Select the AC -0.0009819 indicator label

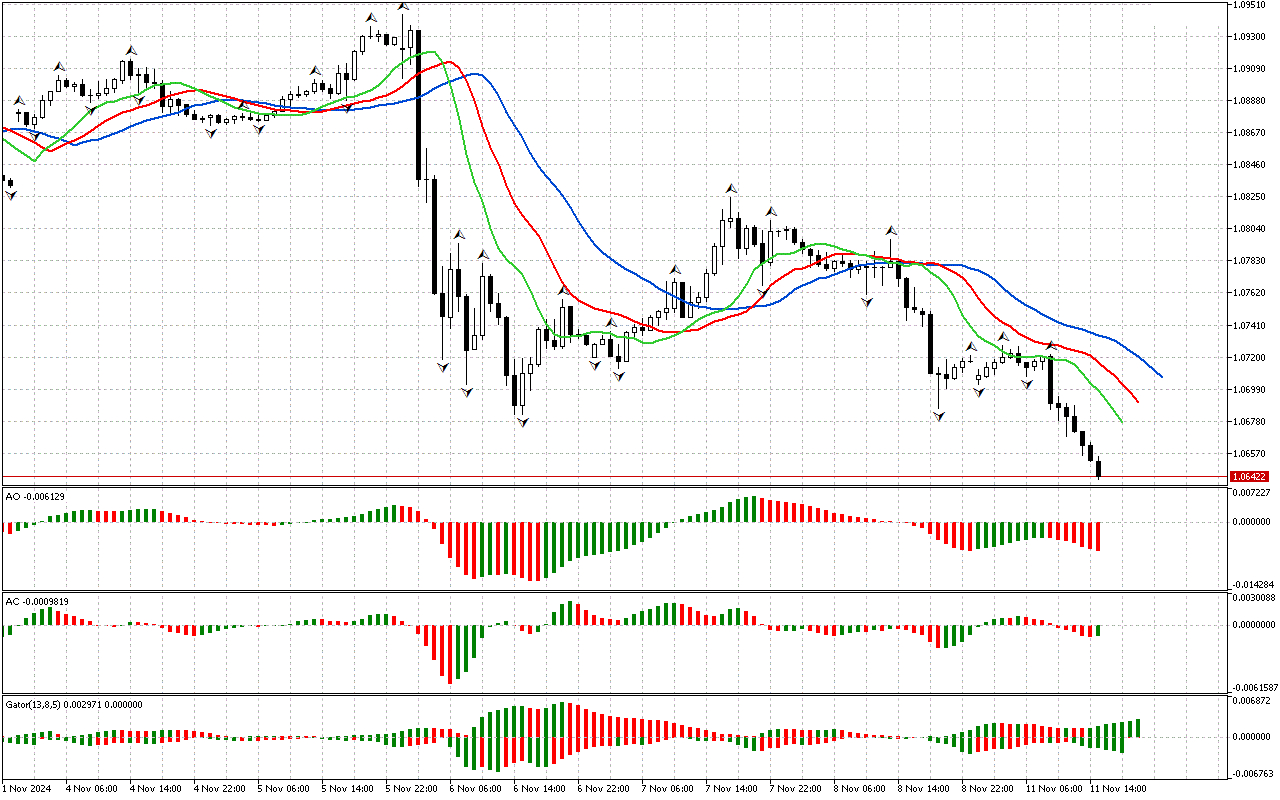[35, 602]
